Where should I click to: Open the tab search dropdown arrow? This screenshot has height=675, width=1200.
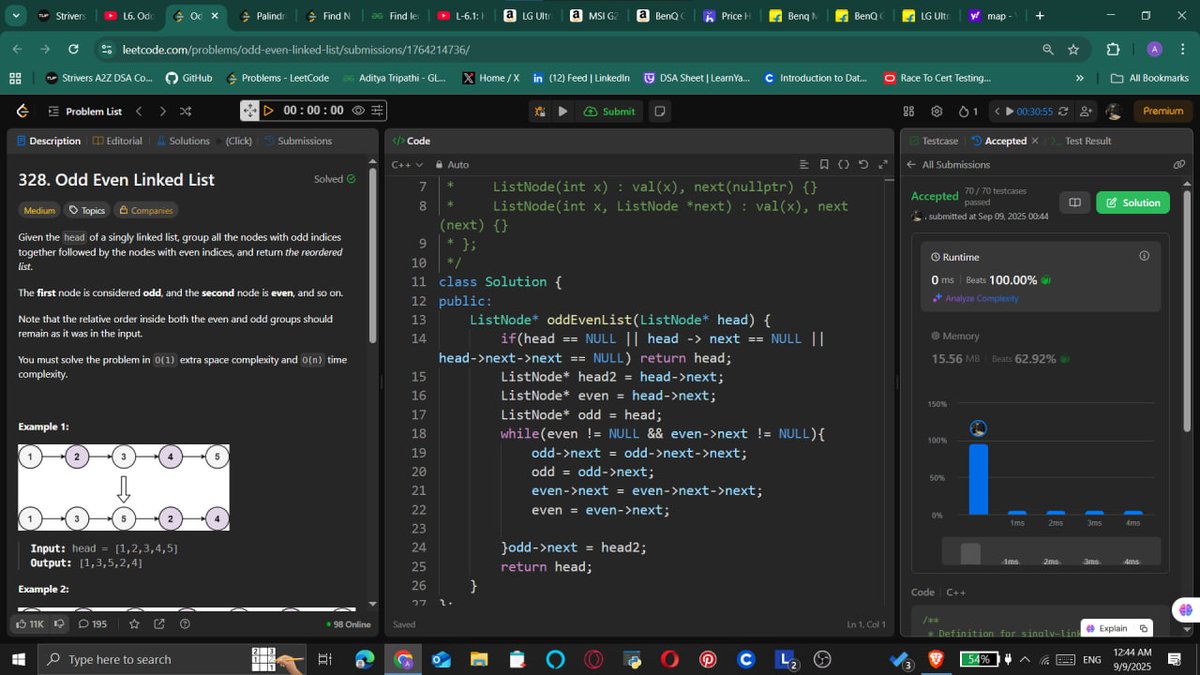point(15,16)
